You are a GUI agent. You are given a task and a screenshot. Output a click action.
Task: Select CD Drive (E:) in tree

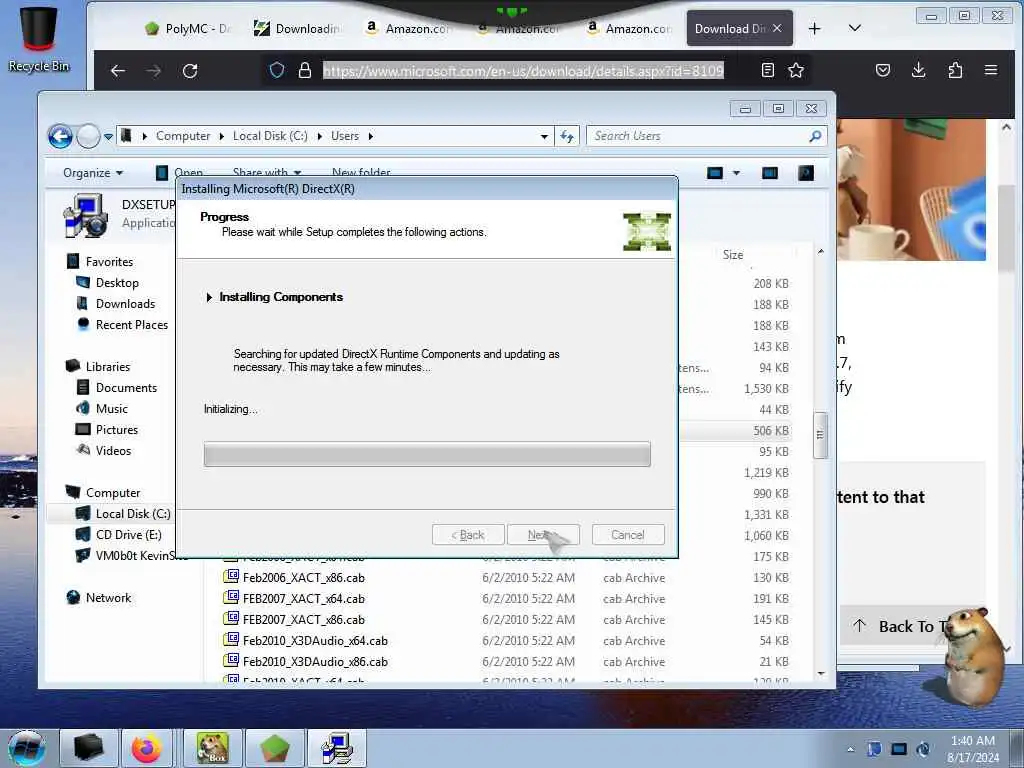click(128, 534)
